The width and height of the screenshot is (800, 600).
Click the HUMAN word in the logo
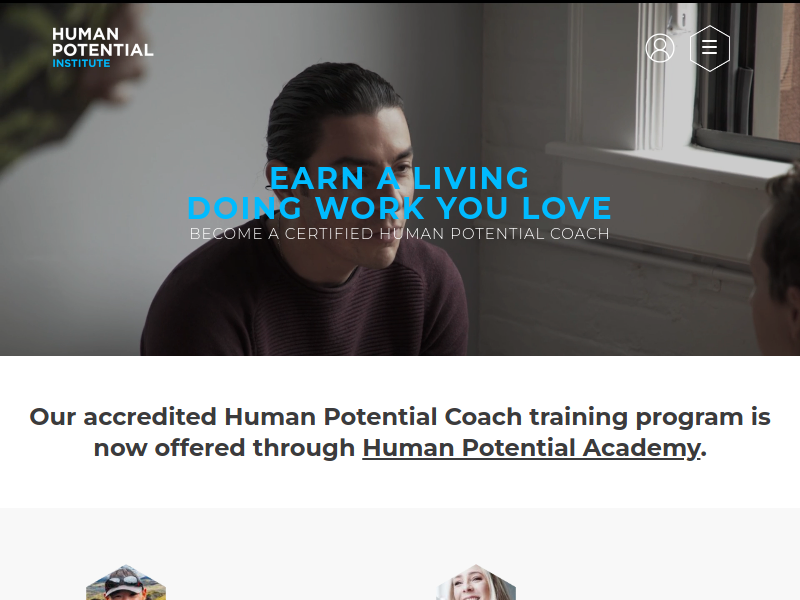pos(85,34)
